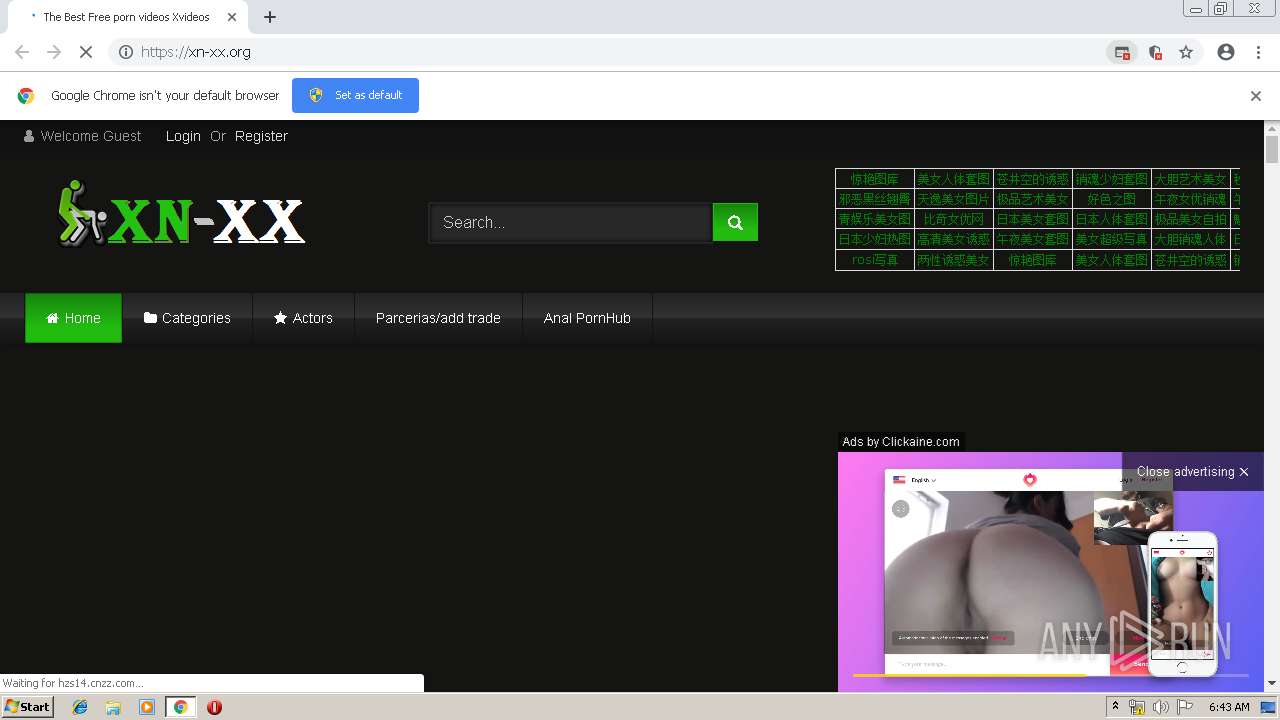Focus the Search input box
The width and height of the screenshot is (1280, 720).
point(571,222)
